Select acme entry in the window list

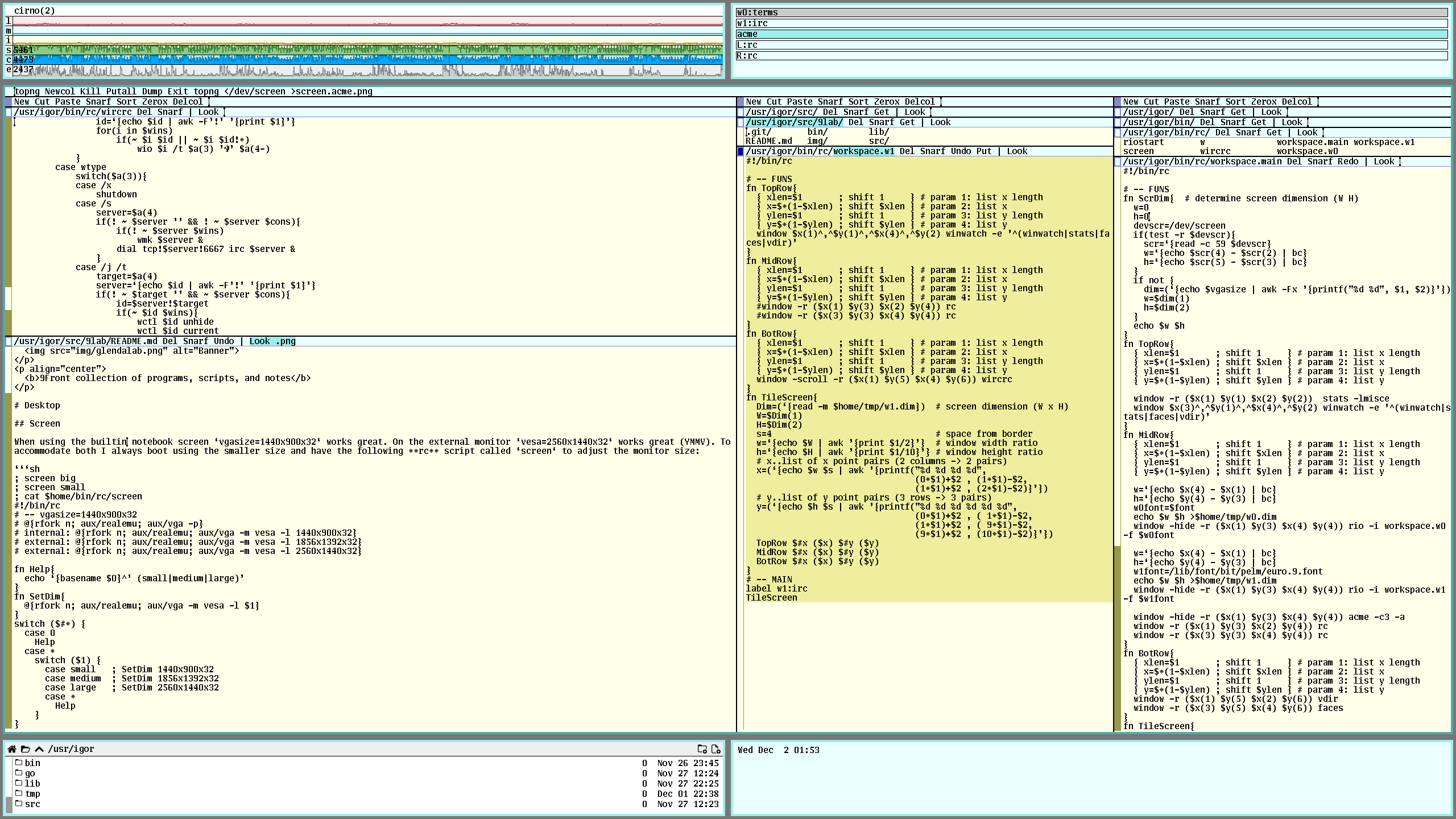pos(1091,34)
